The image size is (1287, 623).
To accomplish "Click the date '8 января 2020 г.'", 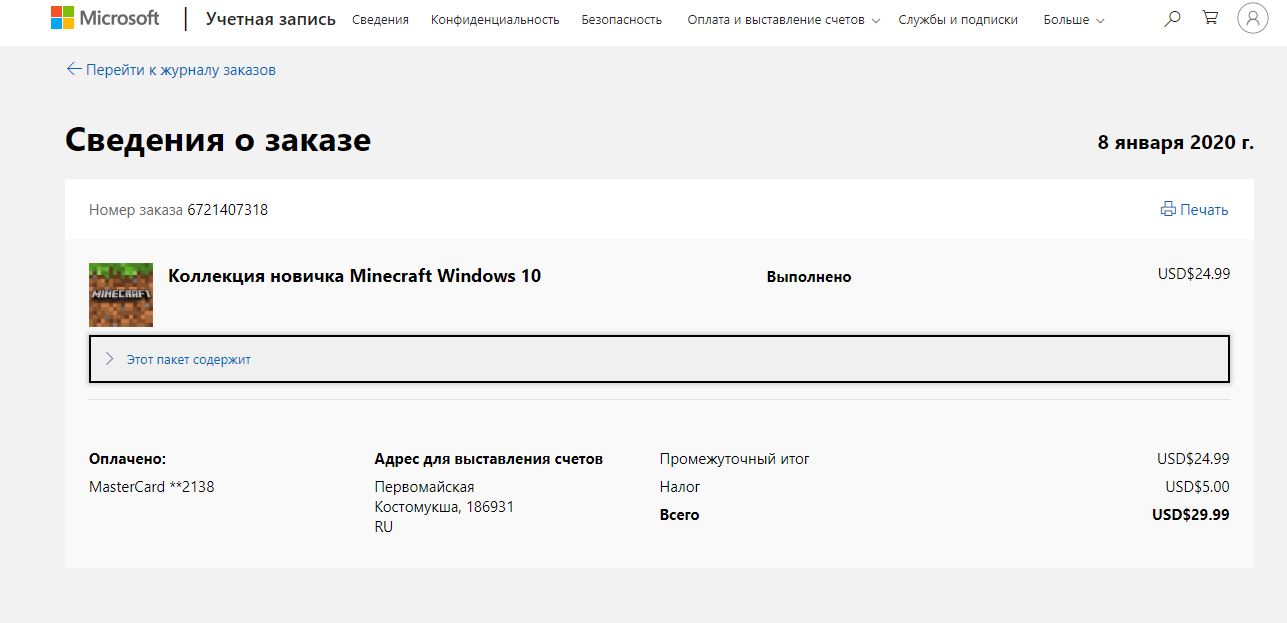I will pos(1176,142).
